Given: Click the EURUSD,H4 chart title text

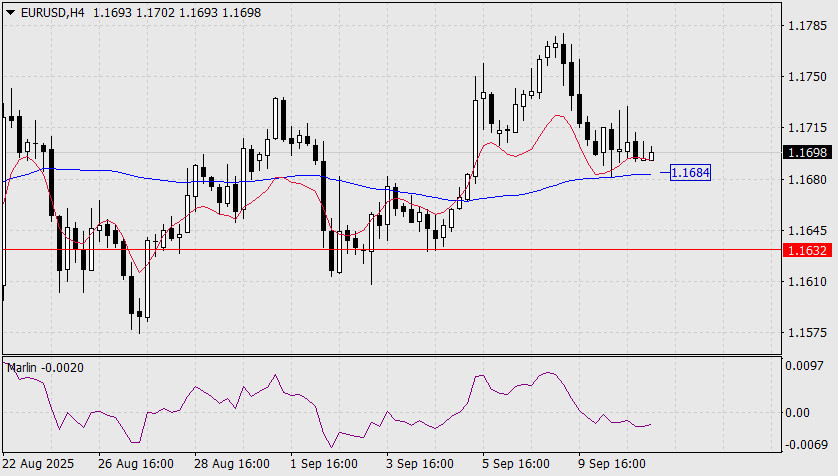Looking at the screenshot, I should (52, 13).
